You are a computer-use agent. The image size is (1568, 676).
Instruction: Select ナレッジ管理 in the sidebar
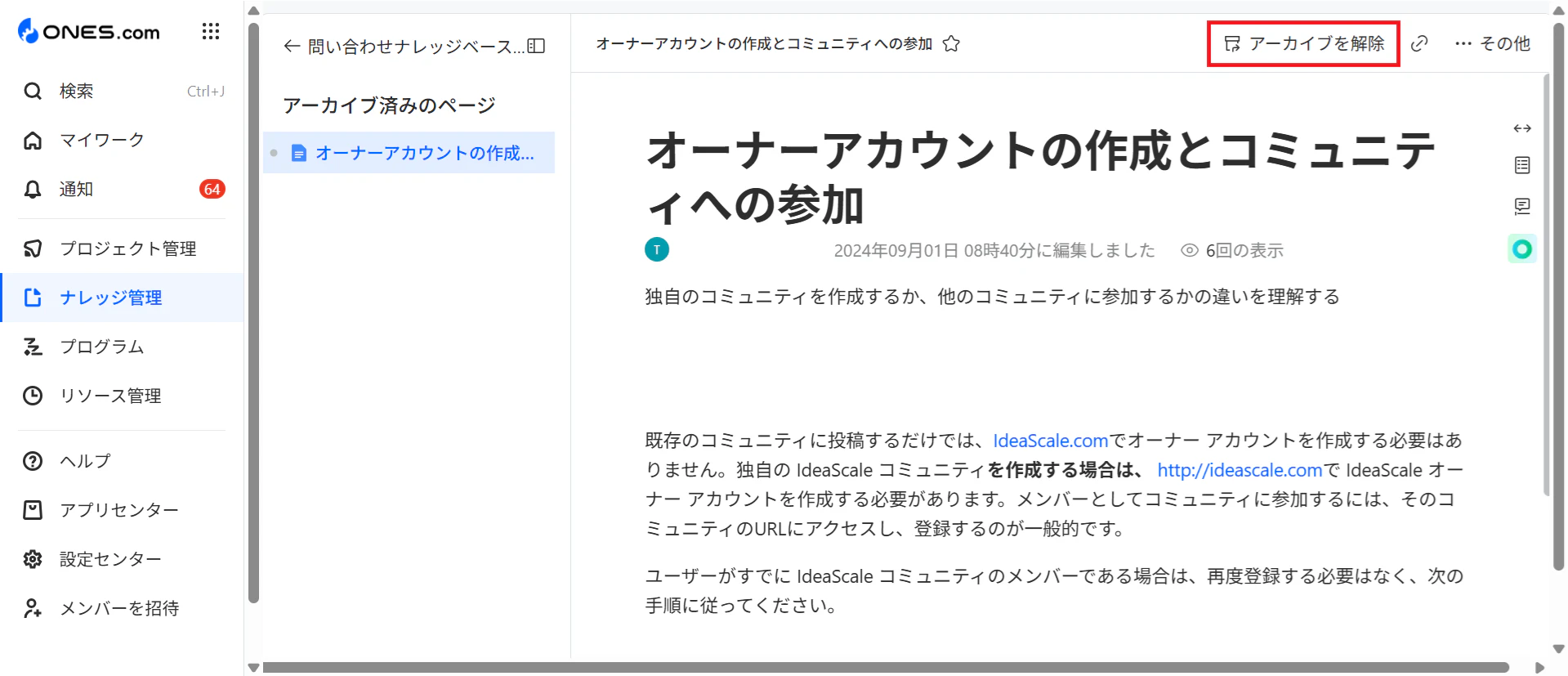click(x=123, y=298)
